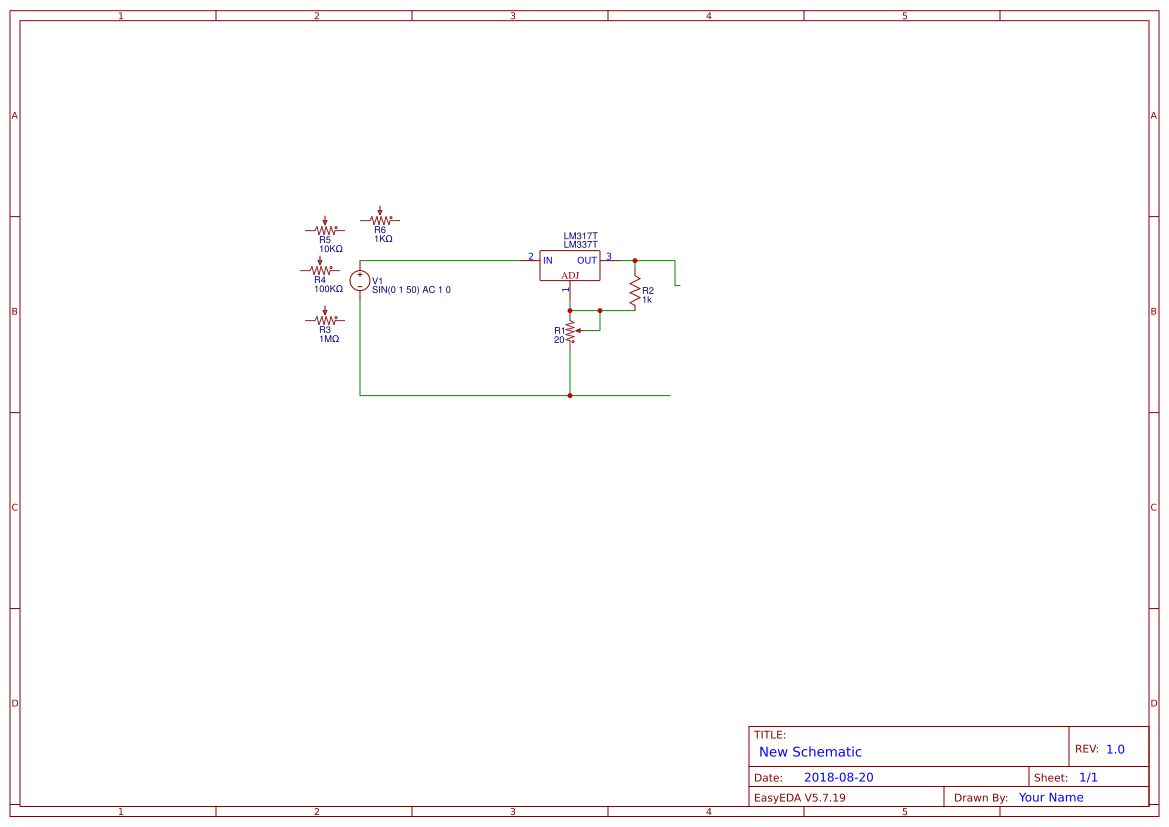The image size is (1169, 827).
Task: Click the 10KΩ value of R5
Action: click(331, 249)
